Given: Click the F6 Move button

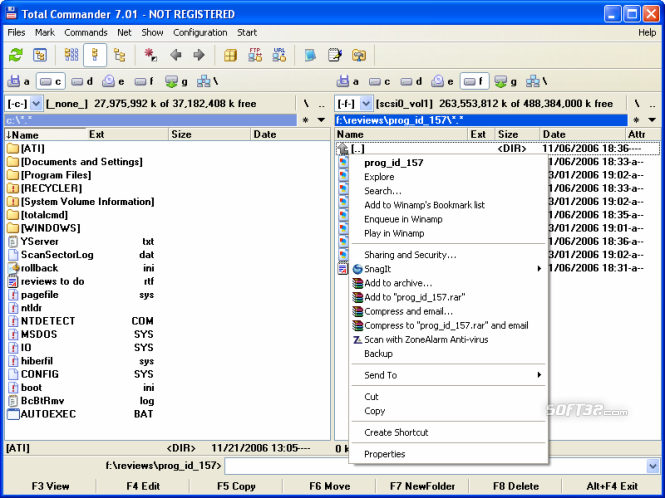Looking at the screenshot, I should pyautogui.click(x=330, y=486).
